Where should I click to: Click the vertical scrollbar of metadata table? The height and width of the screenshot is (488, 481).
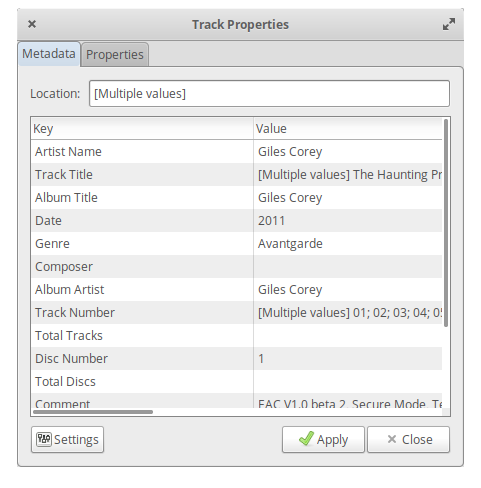[446, 223]
